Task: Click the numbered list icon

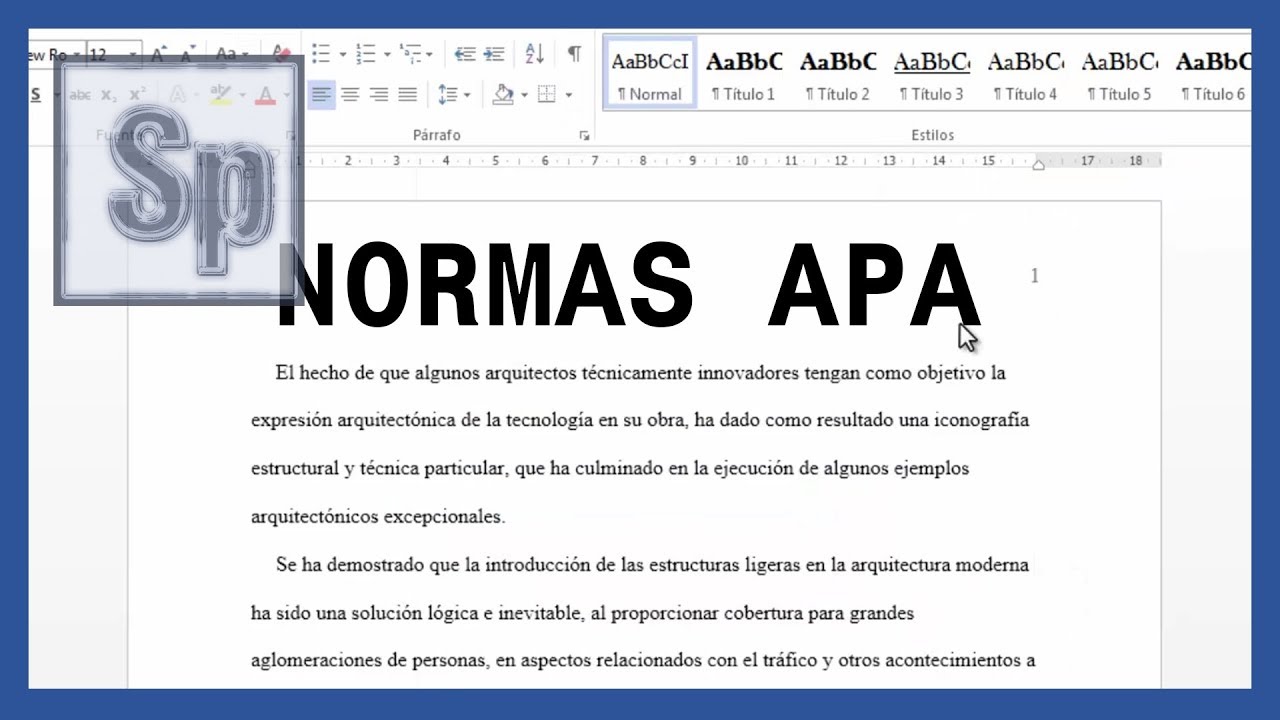Action: tap(366, 54)
